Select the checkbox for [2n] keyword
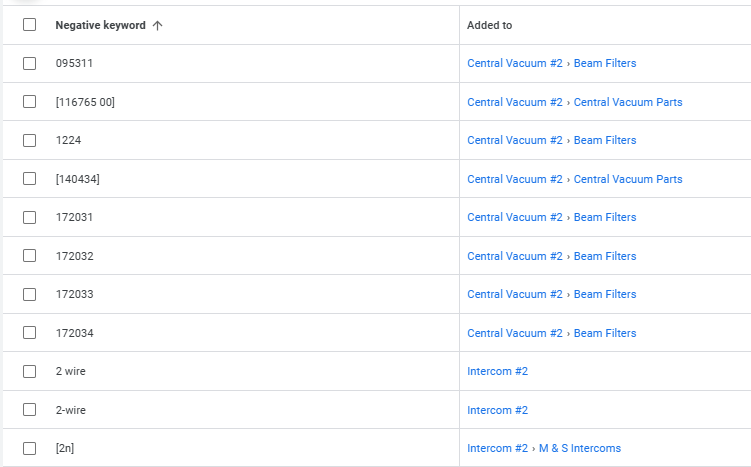Viewport: 751px width, 467px height. [x=29, y=448]
